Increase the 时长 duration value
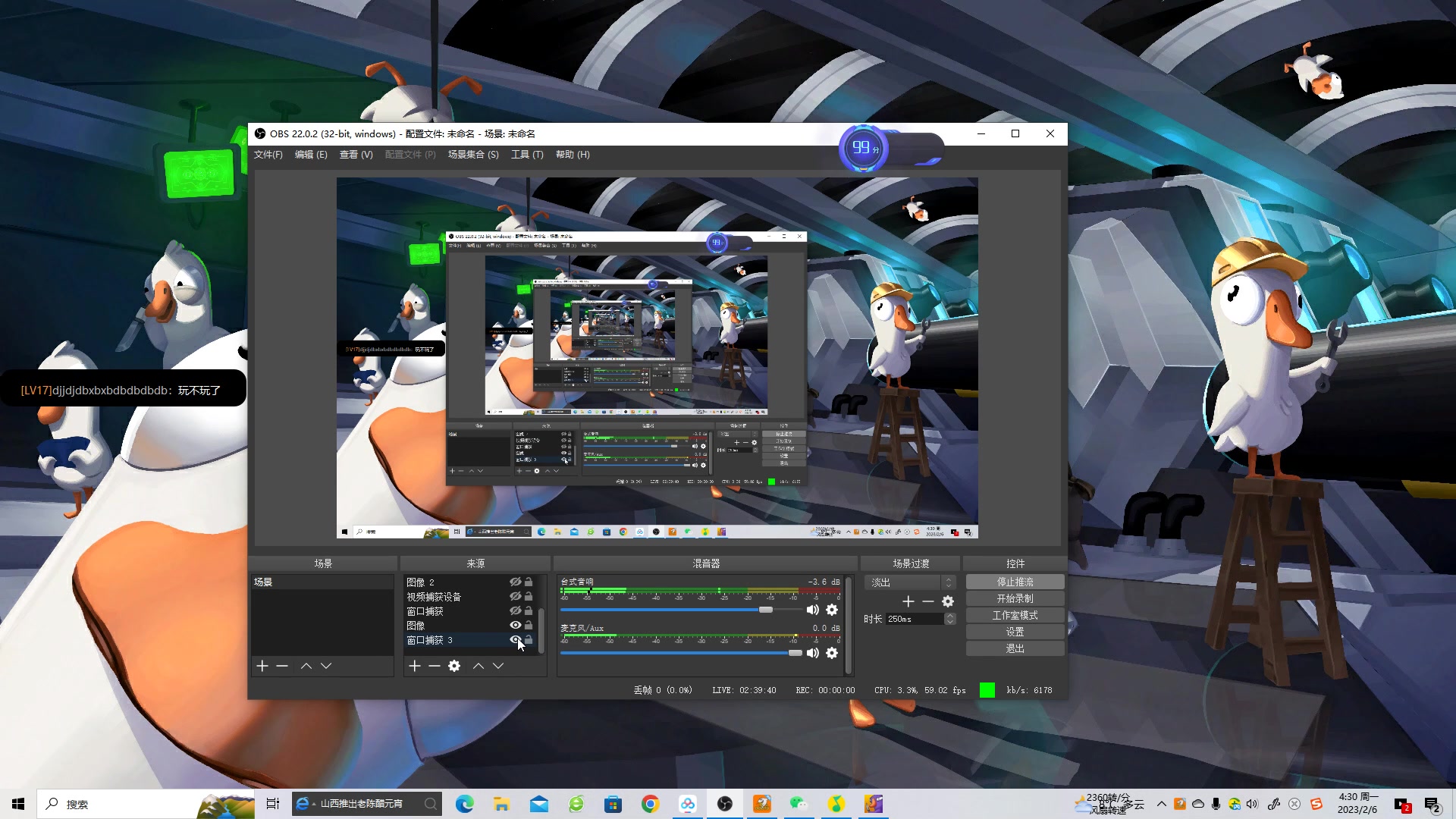The height and width of the screenshot is (819, 1456). (x=949, y=616)
